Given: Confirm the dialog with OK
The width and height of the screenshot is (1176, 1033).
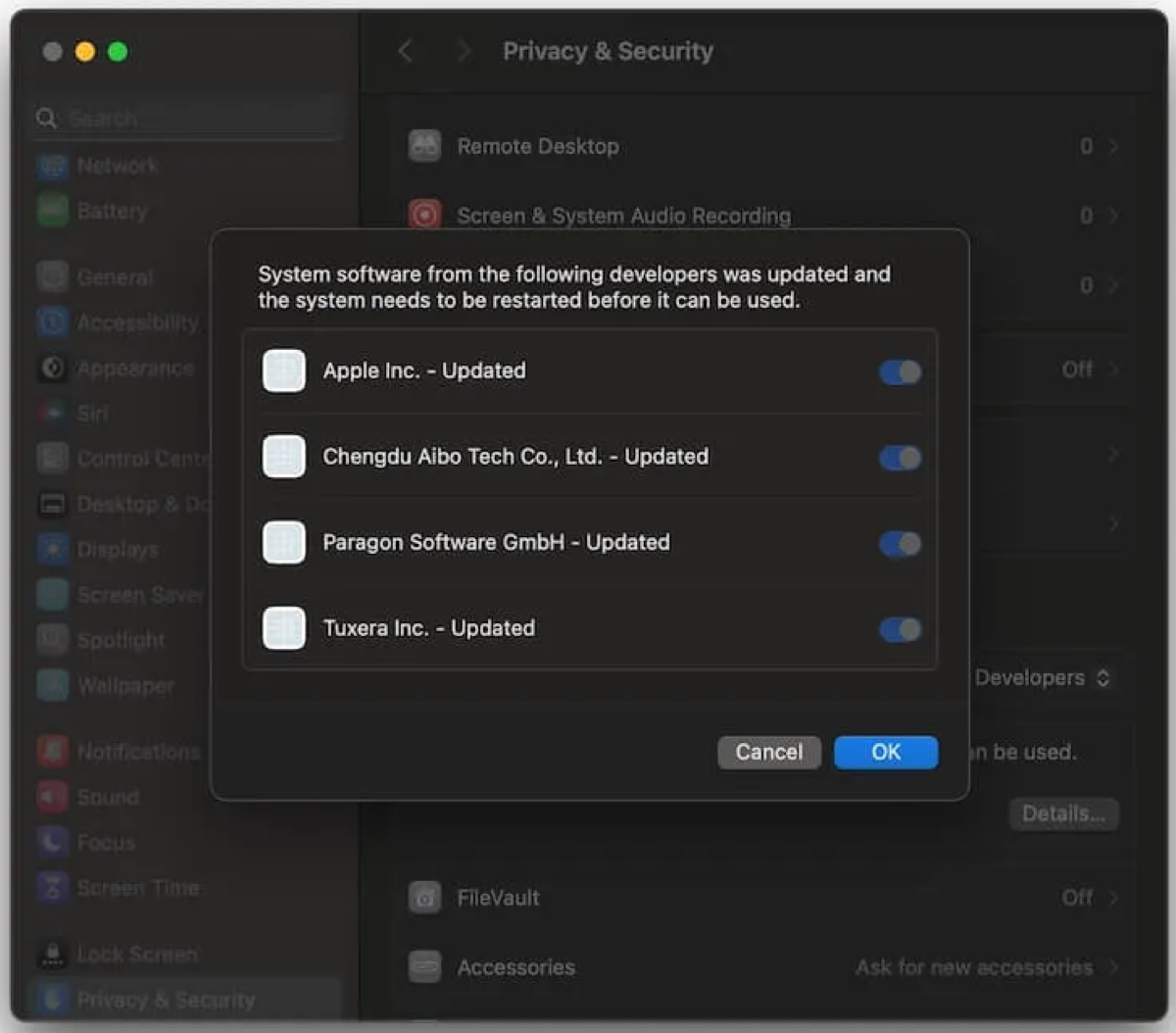Looking at the screenshot, I should (x=886, y=752).
